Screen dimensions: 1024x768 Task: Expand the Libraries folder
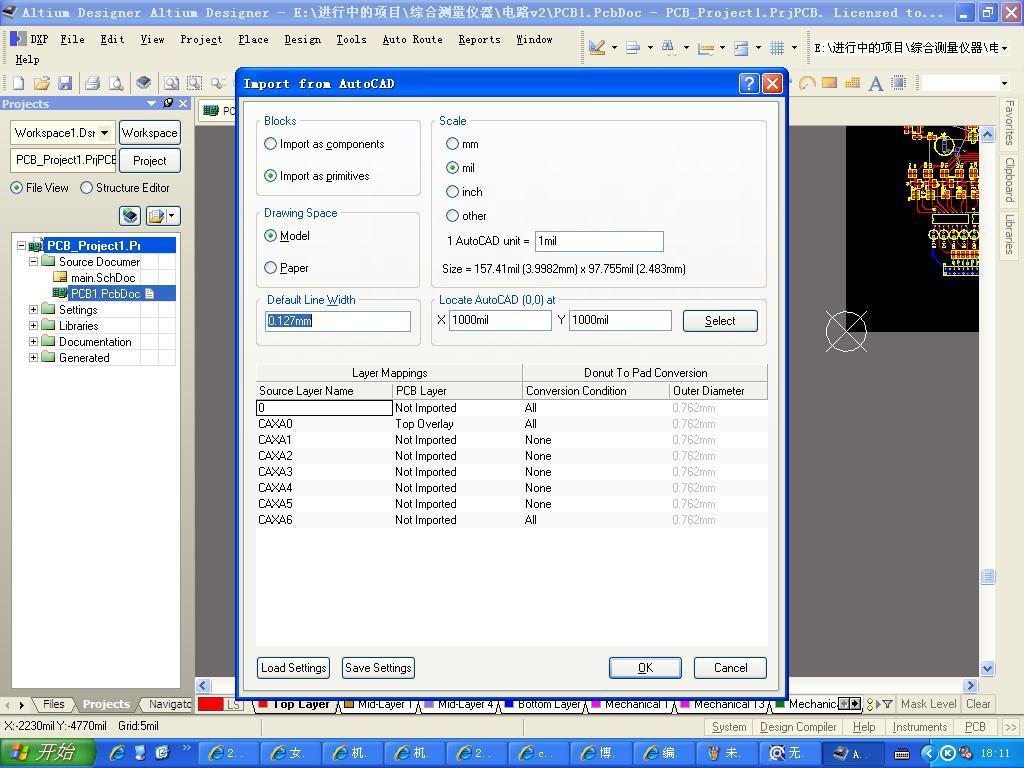tap(33, 325)
